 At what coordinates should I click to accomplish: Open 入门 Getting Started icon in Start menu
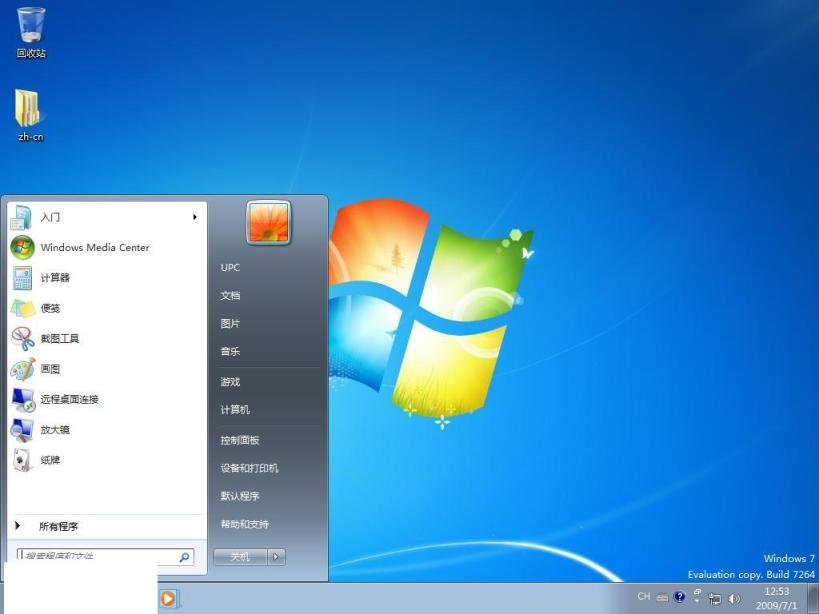22,217
